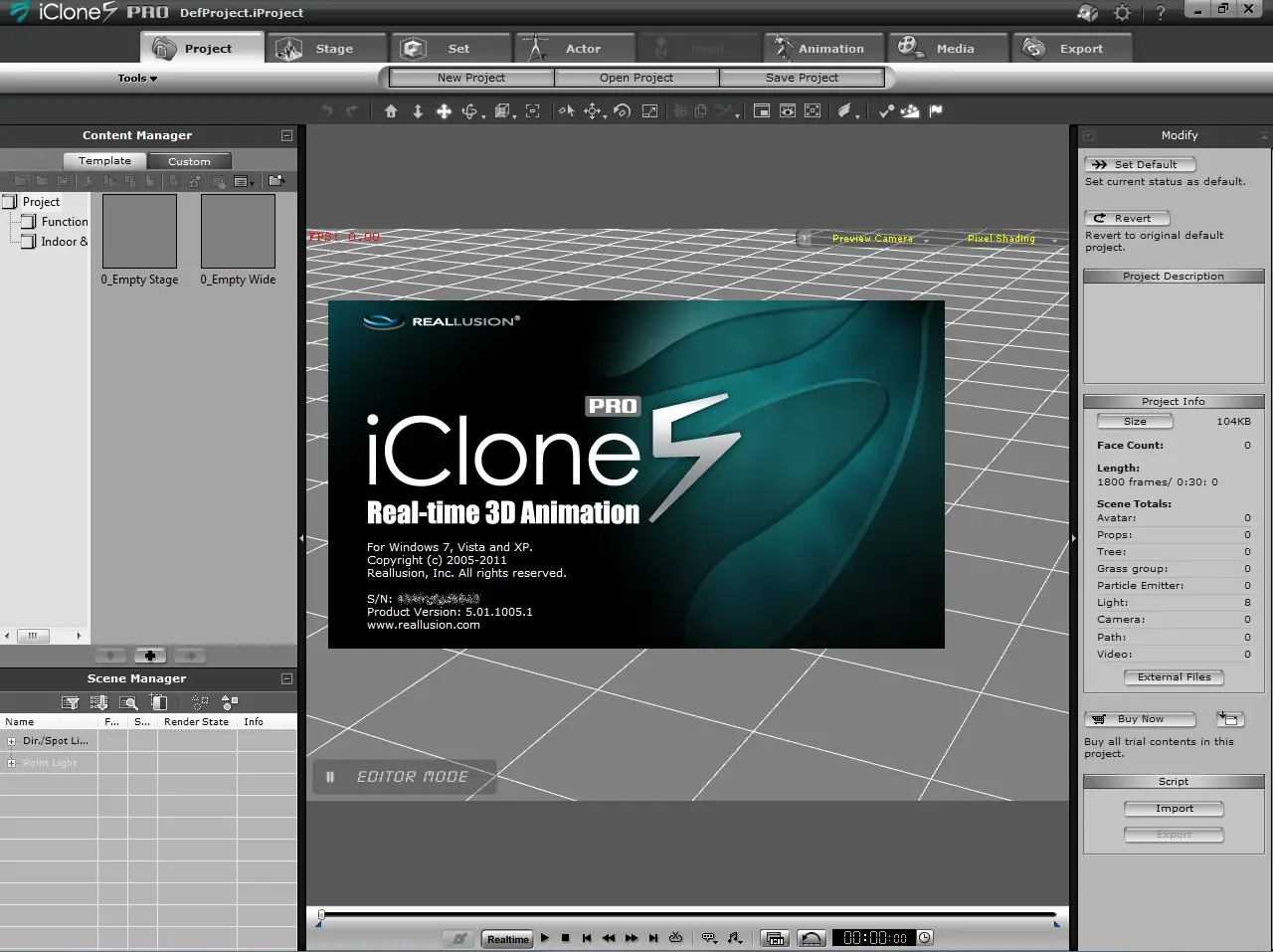The height and width of the screenshot is (952, 1273).
Task: Click the External Files button
Action: pos(1174,677)
